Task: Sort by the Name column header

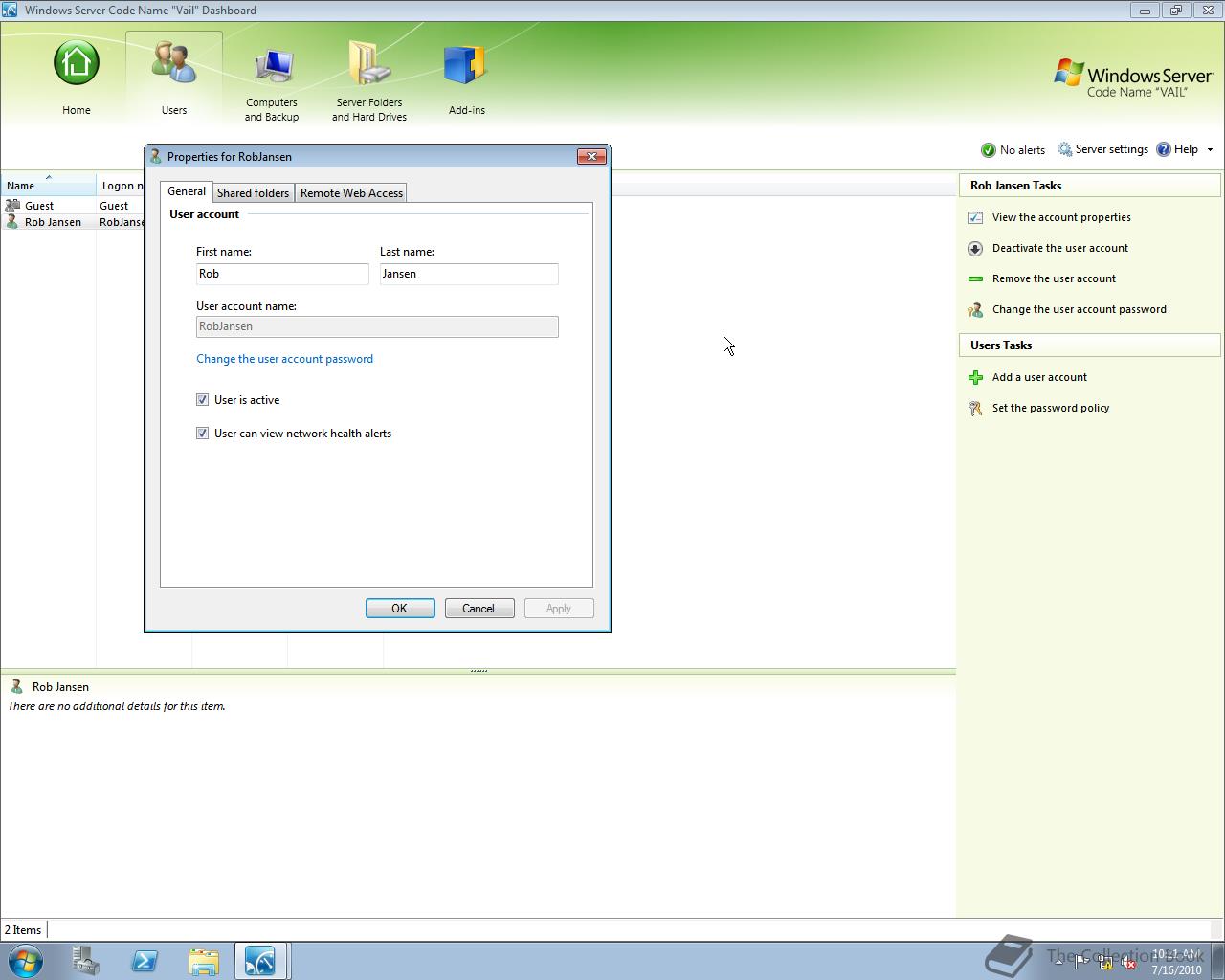Action: pyautogui.click(x=49, y=185)
